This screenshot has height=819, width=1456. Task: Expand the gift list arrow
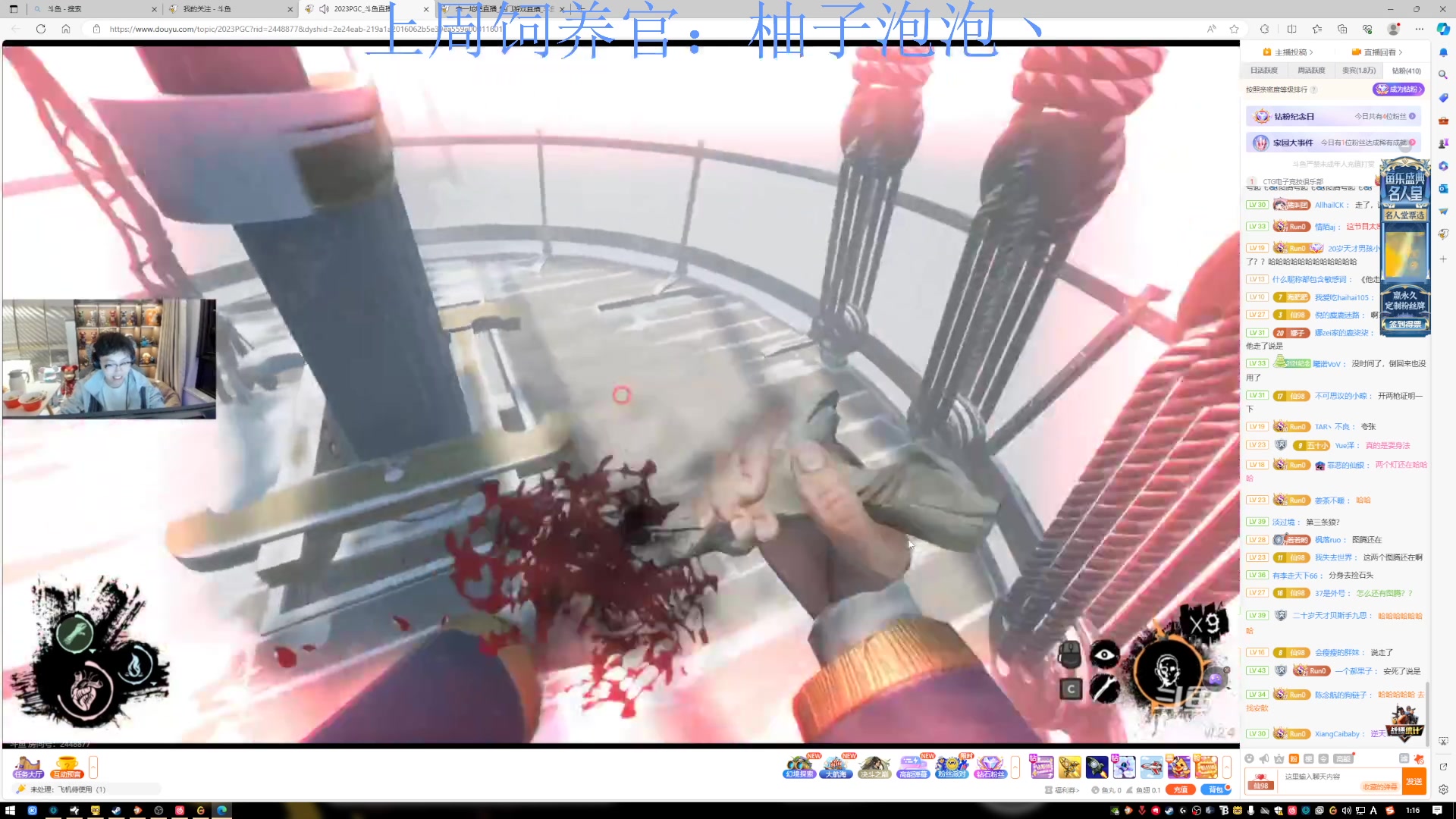coord(1226,767)
